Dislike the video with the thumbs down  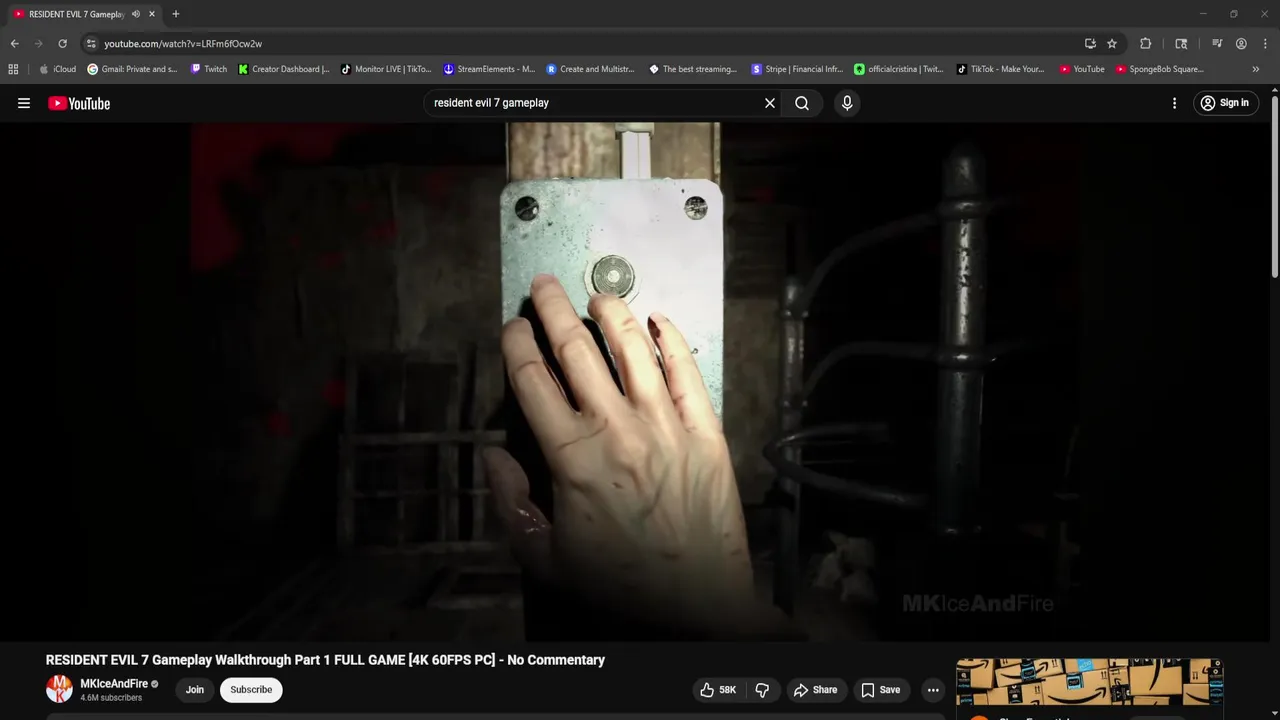pyautogui.click(x=762, y=690)
